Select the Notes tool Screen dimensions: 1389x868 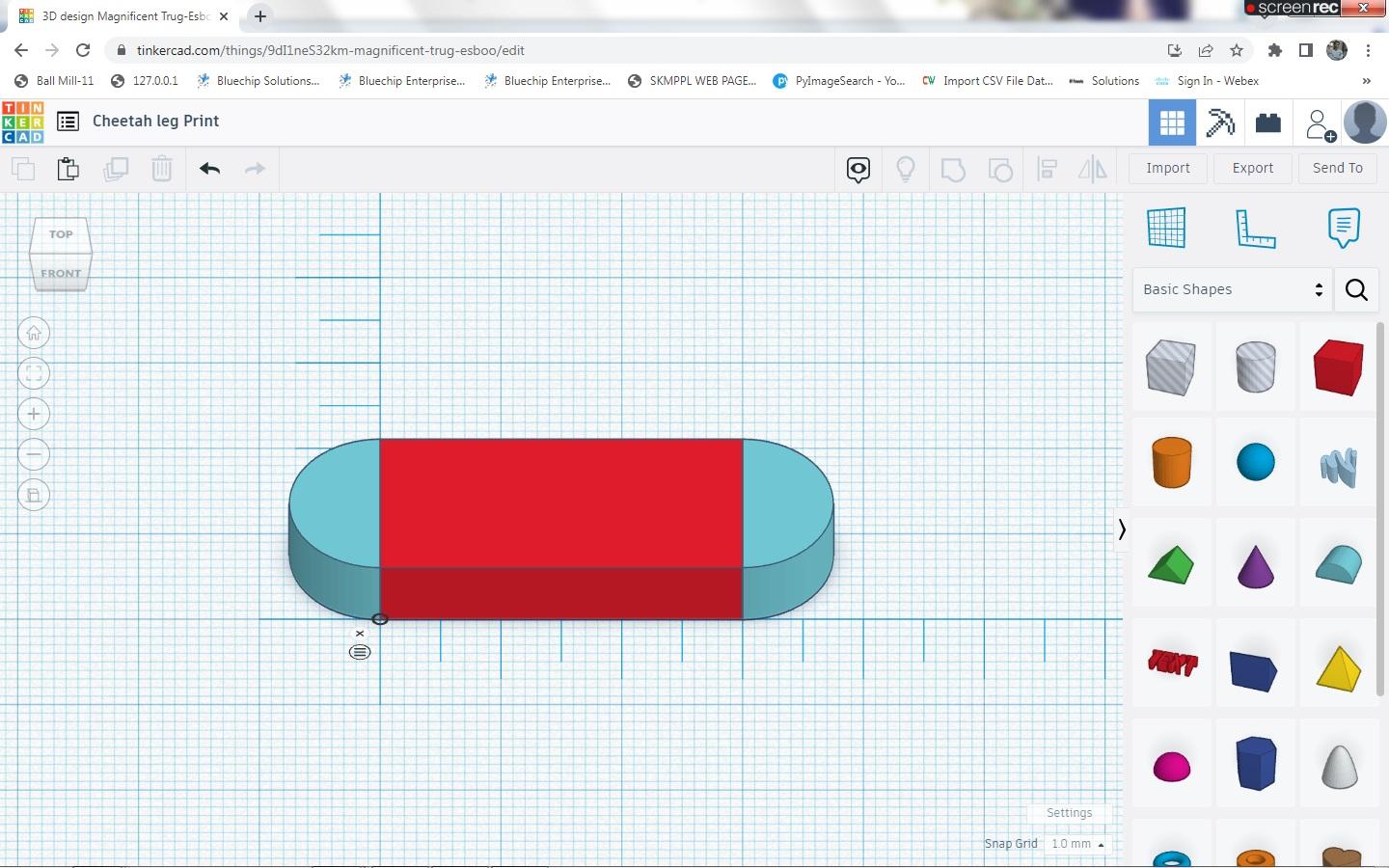pyautogui.click(x=1344, y=228)
